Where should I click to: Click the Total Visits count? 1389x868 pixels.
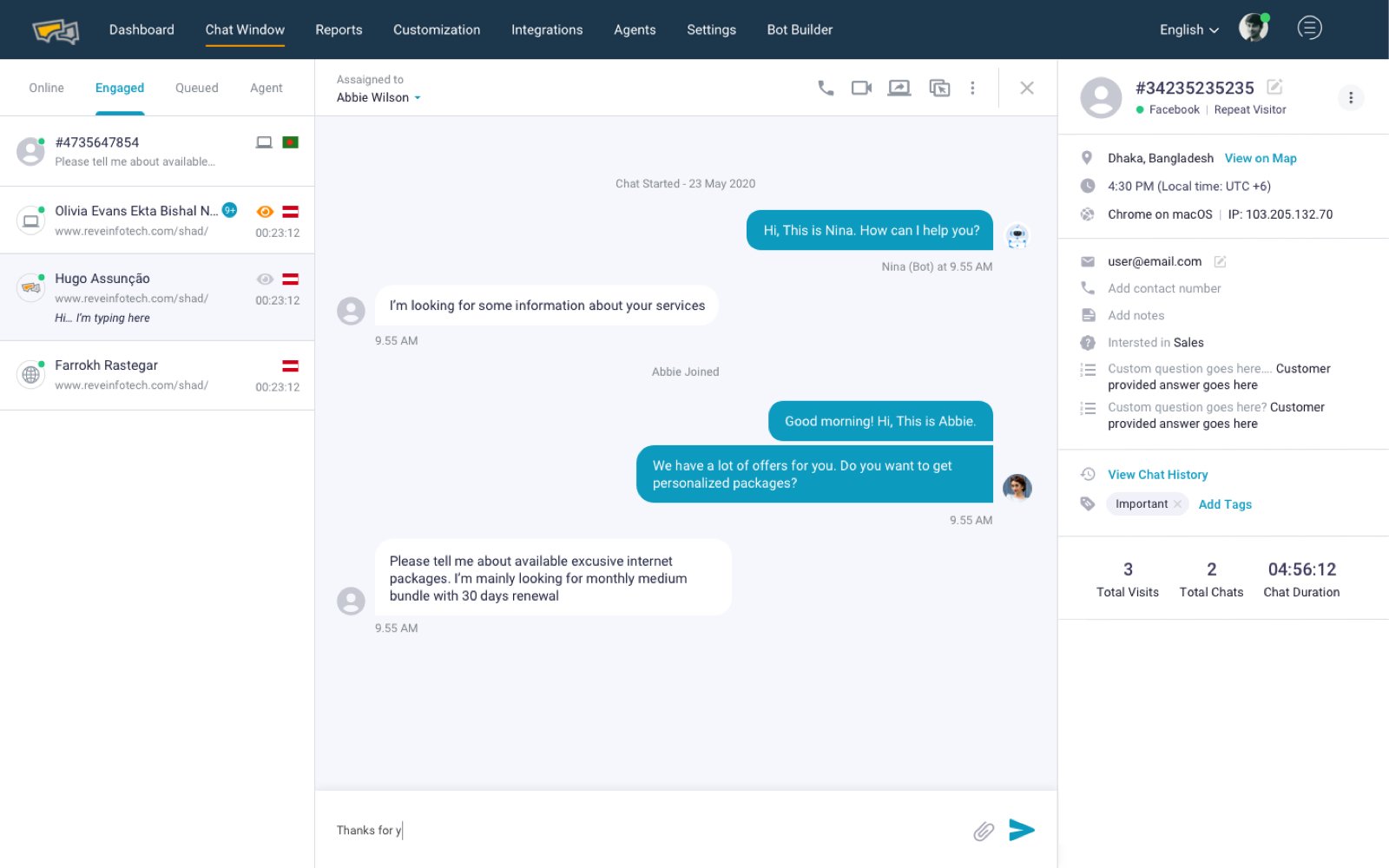click(1128, 569)
